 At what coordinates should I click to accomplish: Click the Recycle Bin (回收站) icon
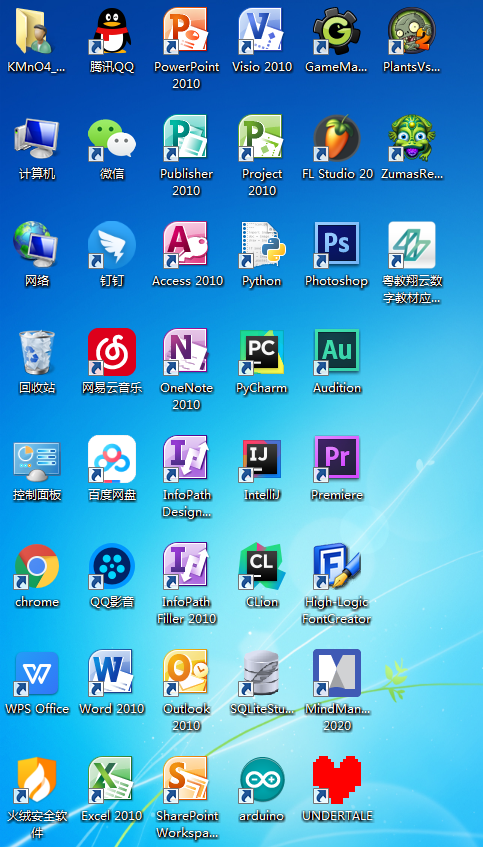[37, 352]
